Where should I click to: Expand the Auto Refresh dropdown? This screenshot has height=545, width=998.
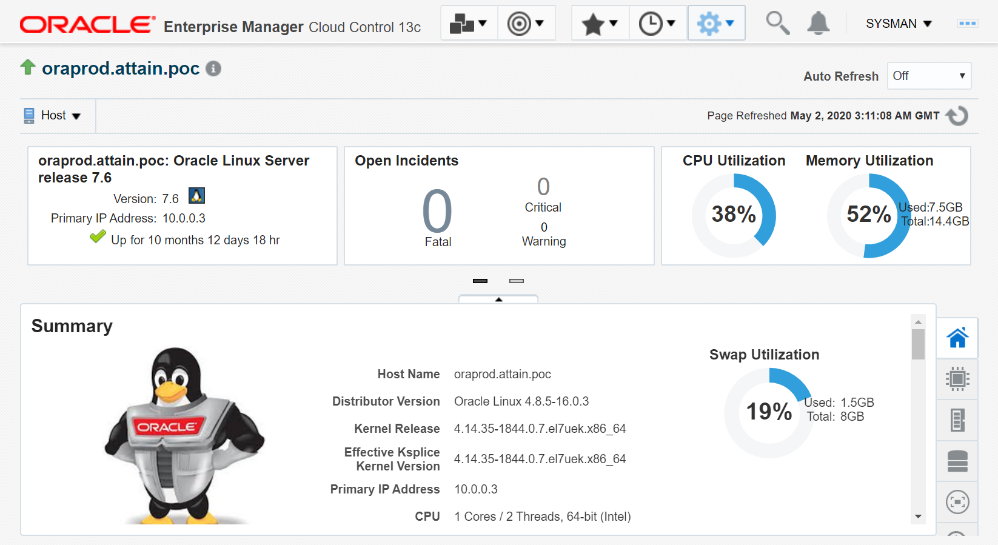tap(929, 76)
